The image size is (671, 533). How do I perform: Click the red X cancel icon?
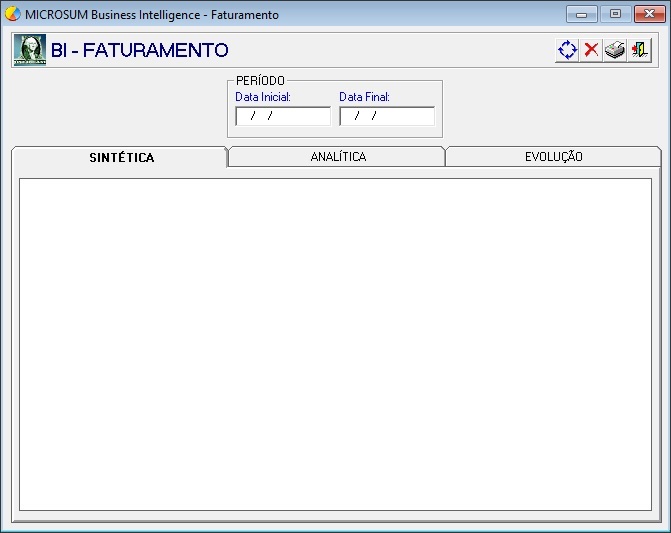pos(591,50)
